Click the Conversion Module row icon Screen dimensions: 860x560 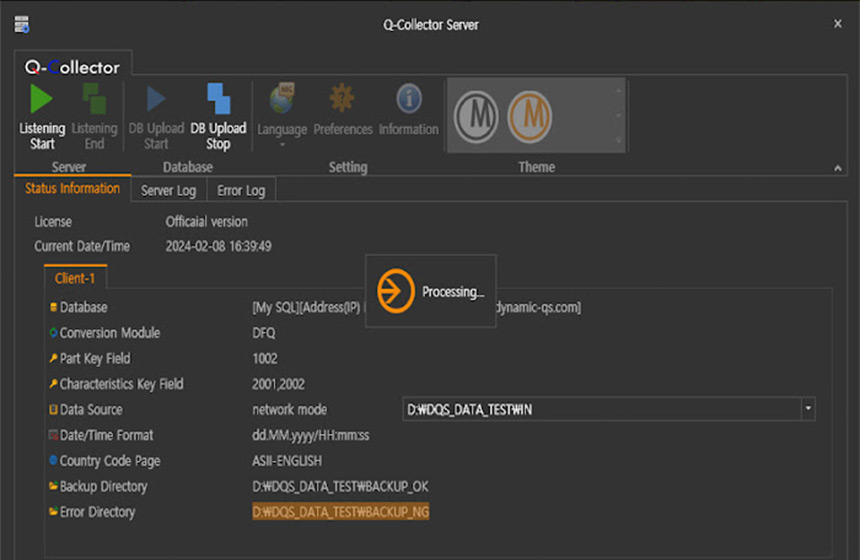pyautogui.click(x=53, y=332)
